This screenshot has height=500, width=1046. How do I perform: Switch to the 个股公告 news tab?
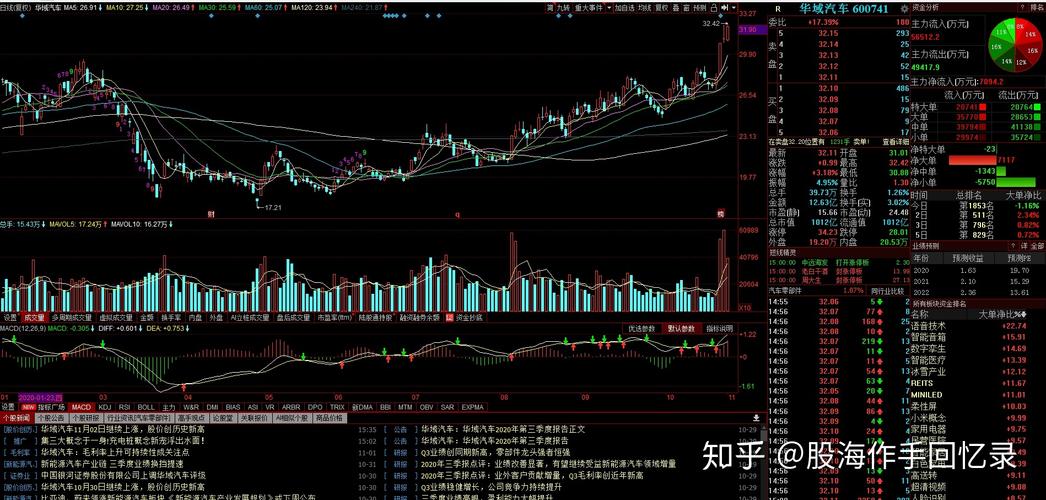pos(51,418)
